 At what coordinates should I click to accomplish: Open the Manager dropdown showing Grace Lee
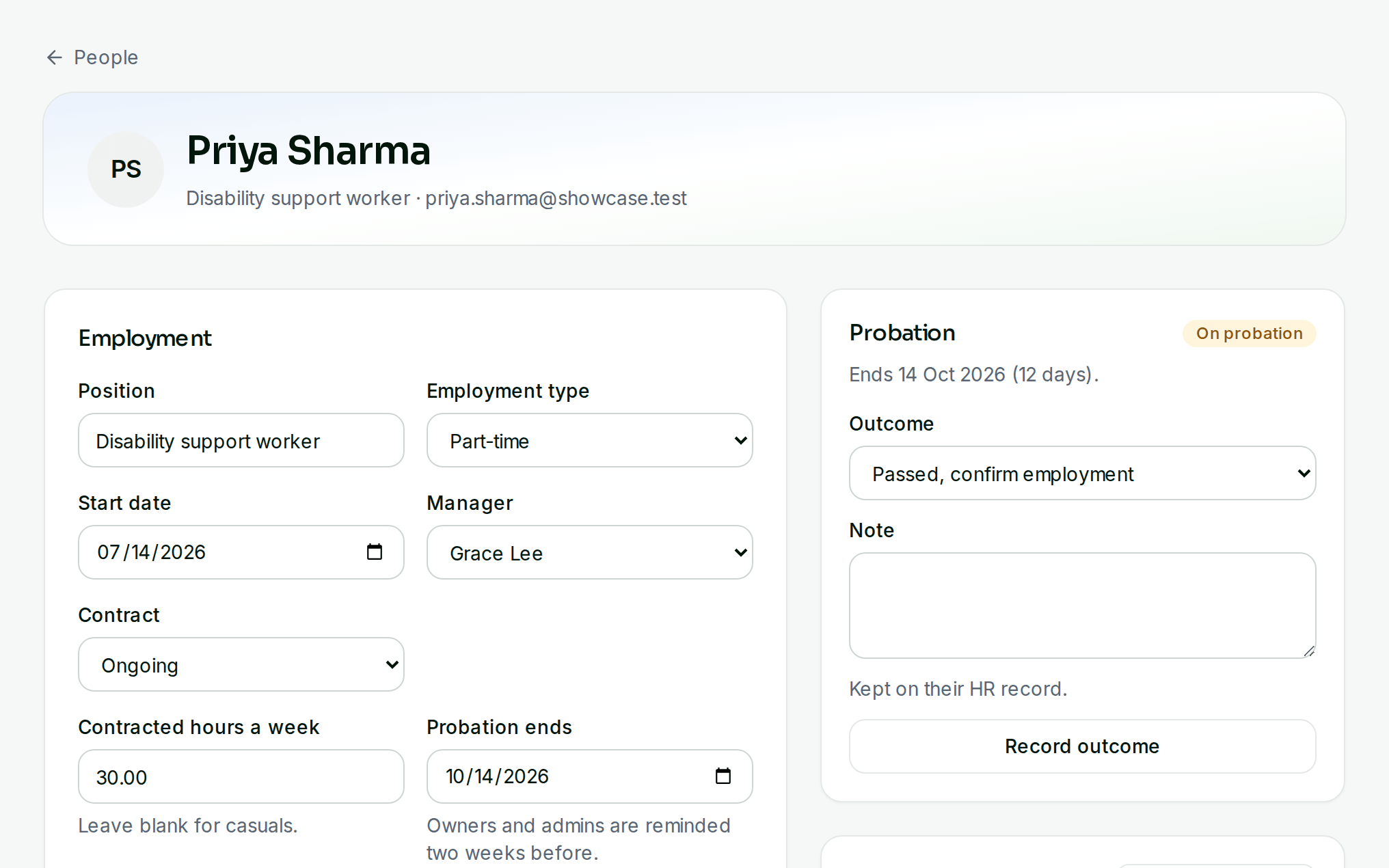coord(590,552)
